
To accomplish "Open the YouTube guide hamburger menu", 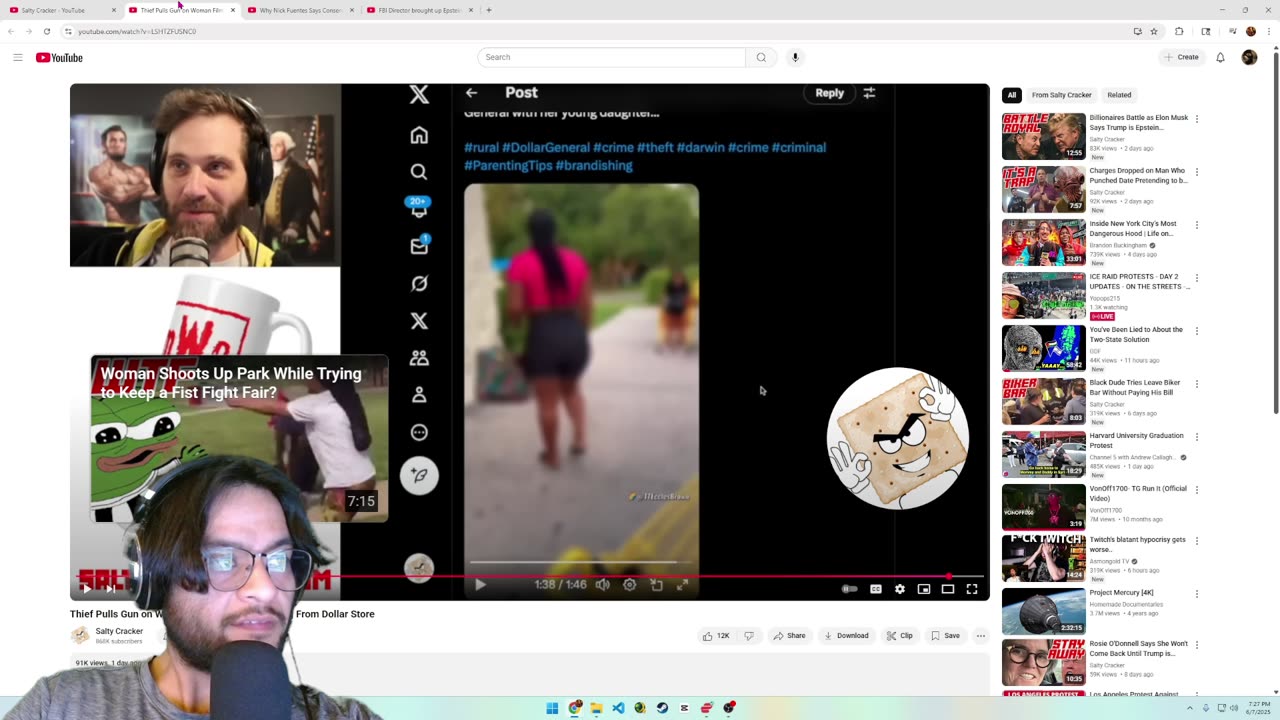I will pos(18,57).
